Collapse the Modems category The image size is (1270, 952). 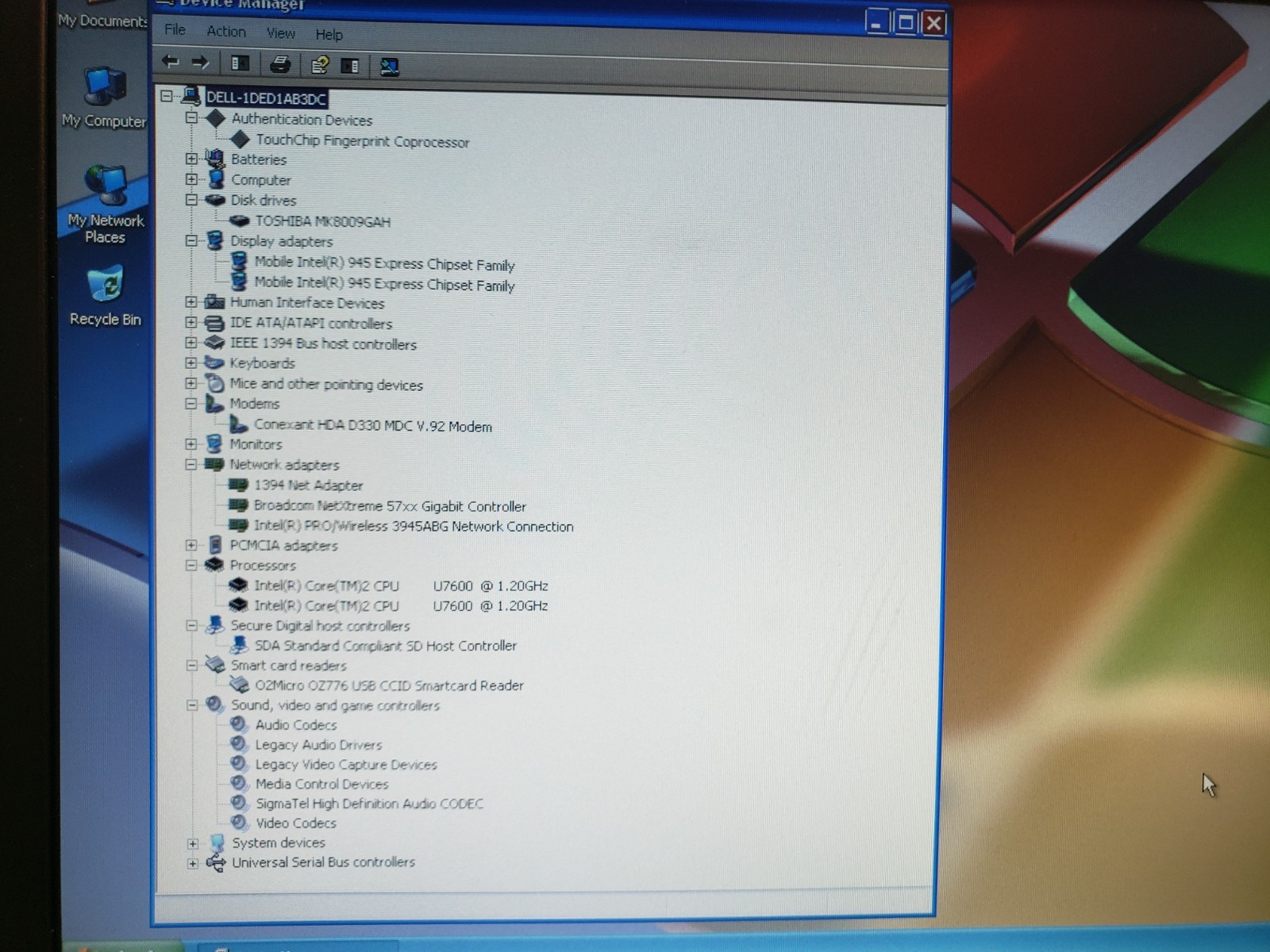190,403
